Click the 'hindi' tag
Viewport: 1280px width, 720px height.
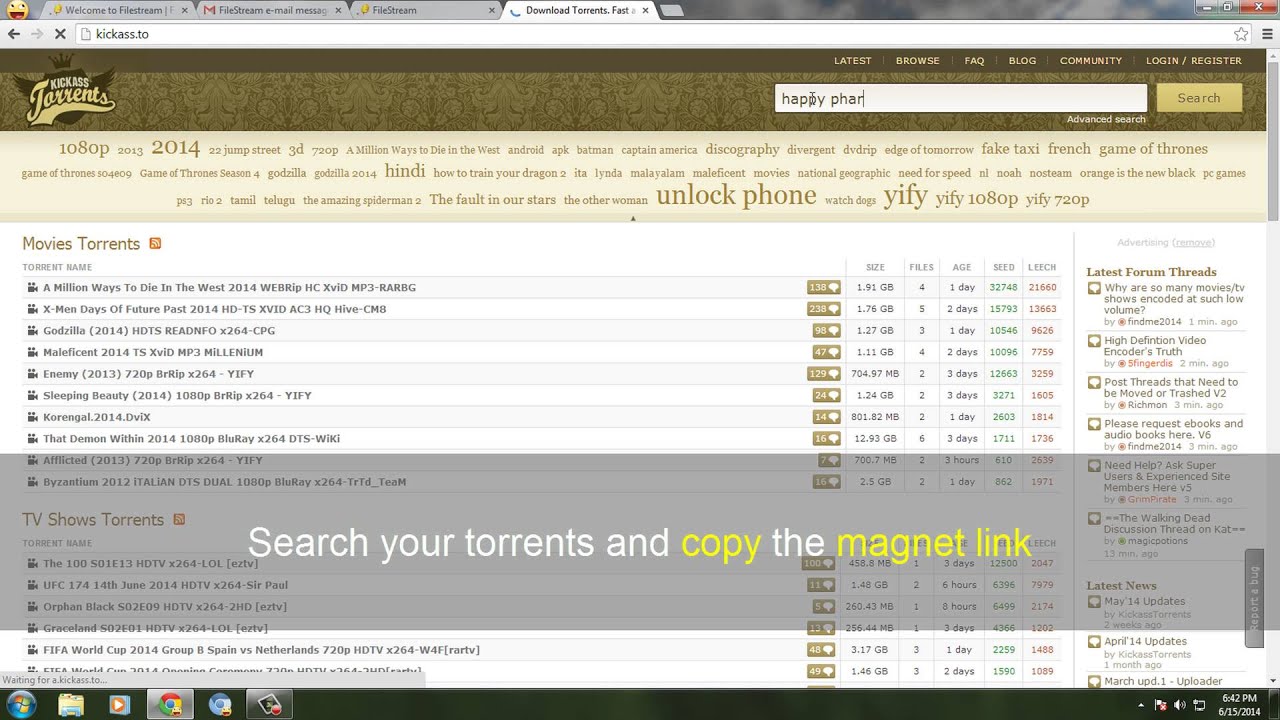405,171
